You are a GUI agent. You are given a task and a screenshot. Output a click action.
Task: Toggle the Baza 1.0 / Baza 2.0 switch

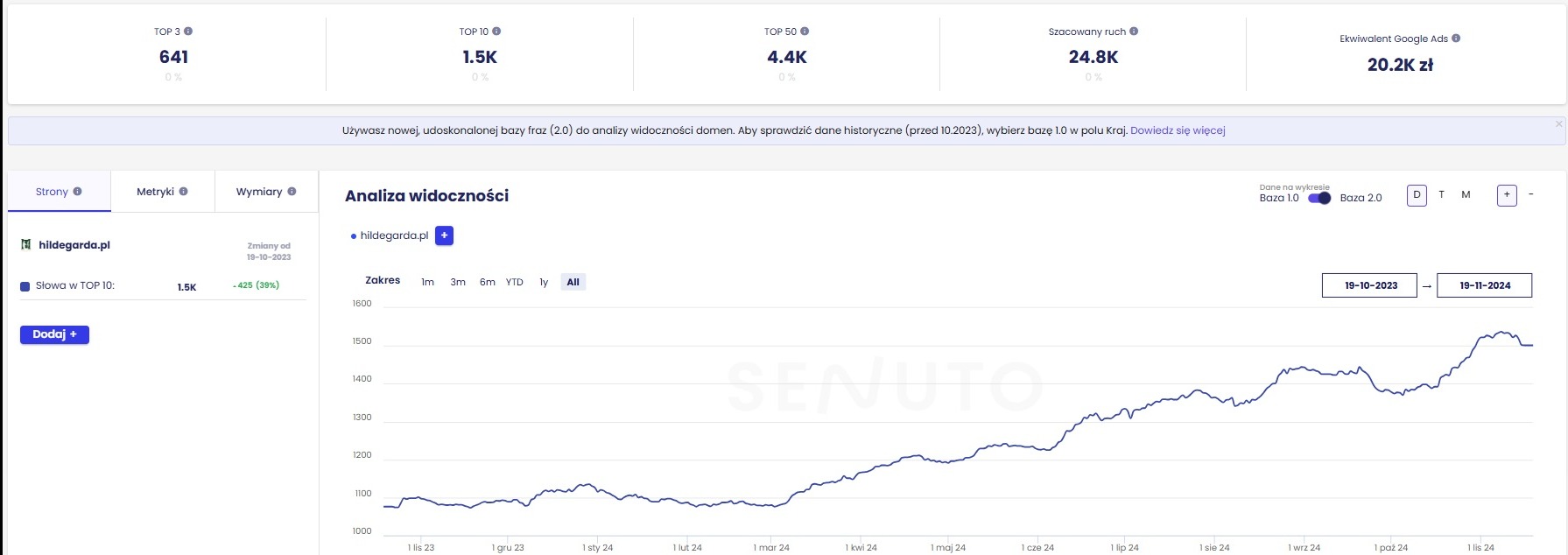coord(1319,198)
